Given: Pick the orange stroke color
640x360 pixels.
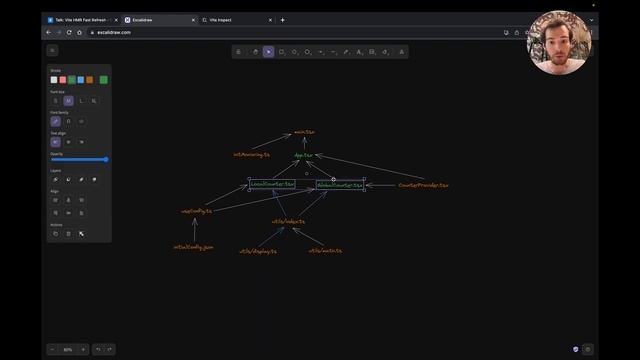Looking at the screenshot, I should tap(90, 80).
